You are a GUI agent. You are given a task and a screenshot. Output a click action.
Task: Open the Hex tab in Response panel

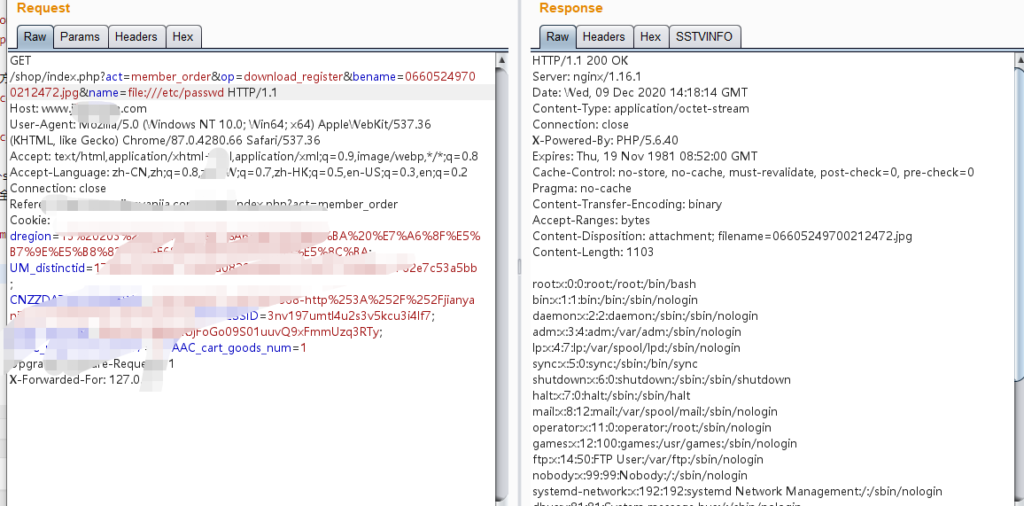pos(650,37)
